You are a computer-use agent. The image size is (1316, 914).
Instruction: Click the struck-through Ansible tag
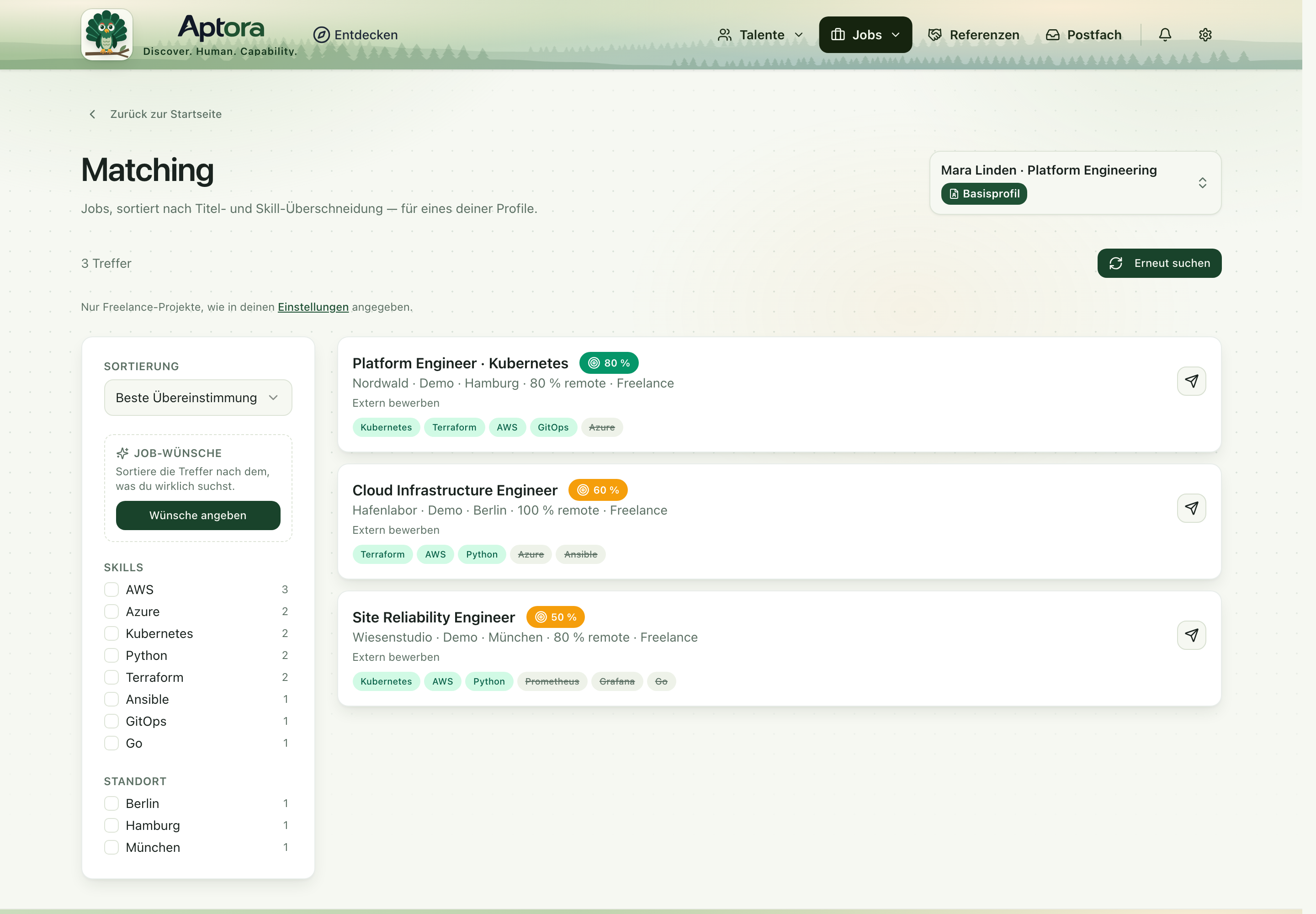(x=580, y=554)
